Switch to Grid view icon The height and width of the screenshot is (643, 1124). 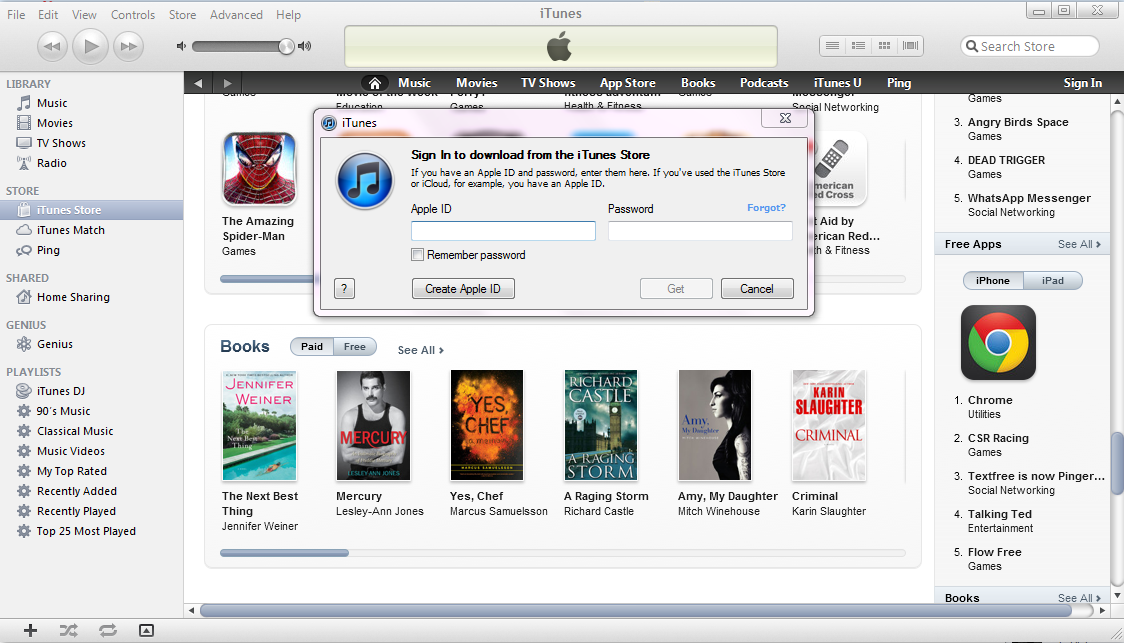coord(885,46)
